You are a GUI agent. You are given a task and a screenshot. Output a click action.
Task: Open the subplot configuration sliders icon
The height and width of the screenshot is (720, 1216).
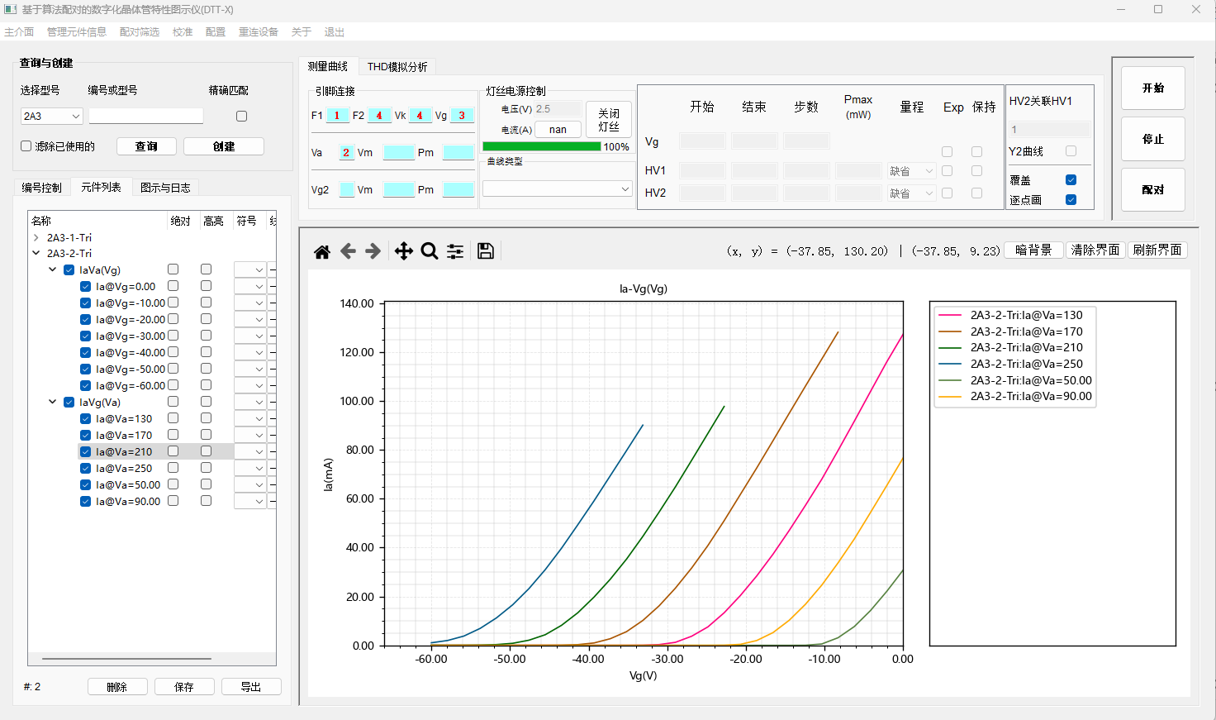coord(455,252)
